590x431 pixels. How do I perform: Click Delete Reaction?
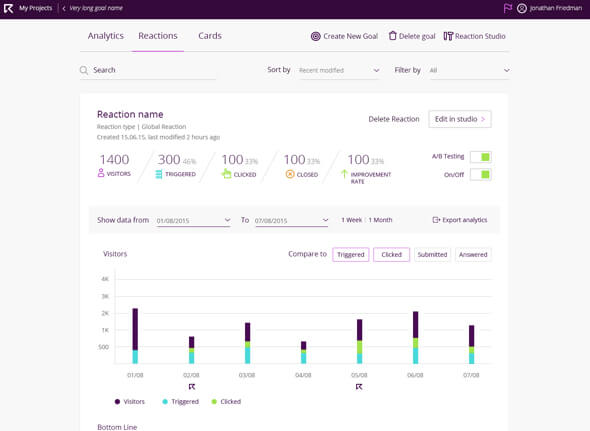point(394,119)
